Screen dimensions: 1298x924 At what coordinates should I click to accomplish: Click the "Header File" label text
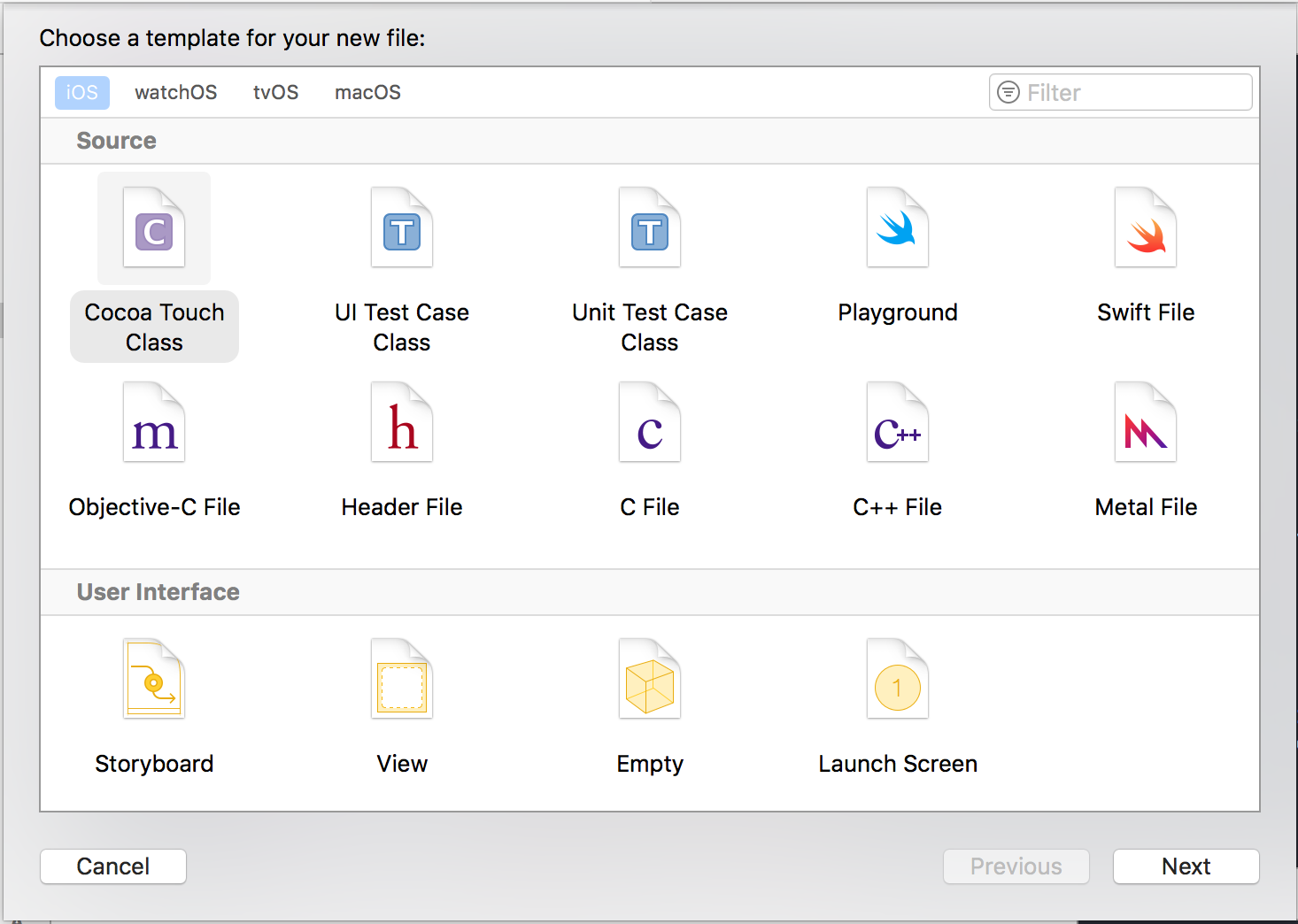pos(402,507)
